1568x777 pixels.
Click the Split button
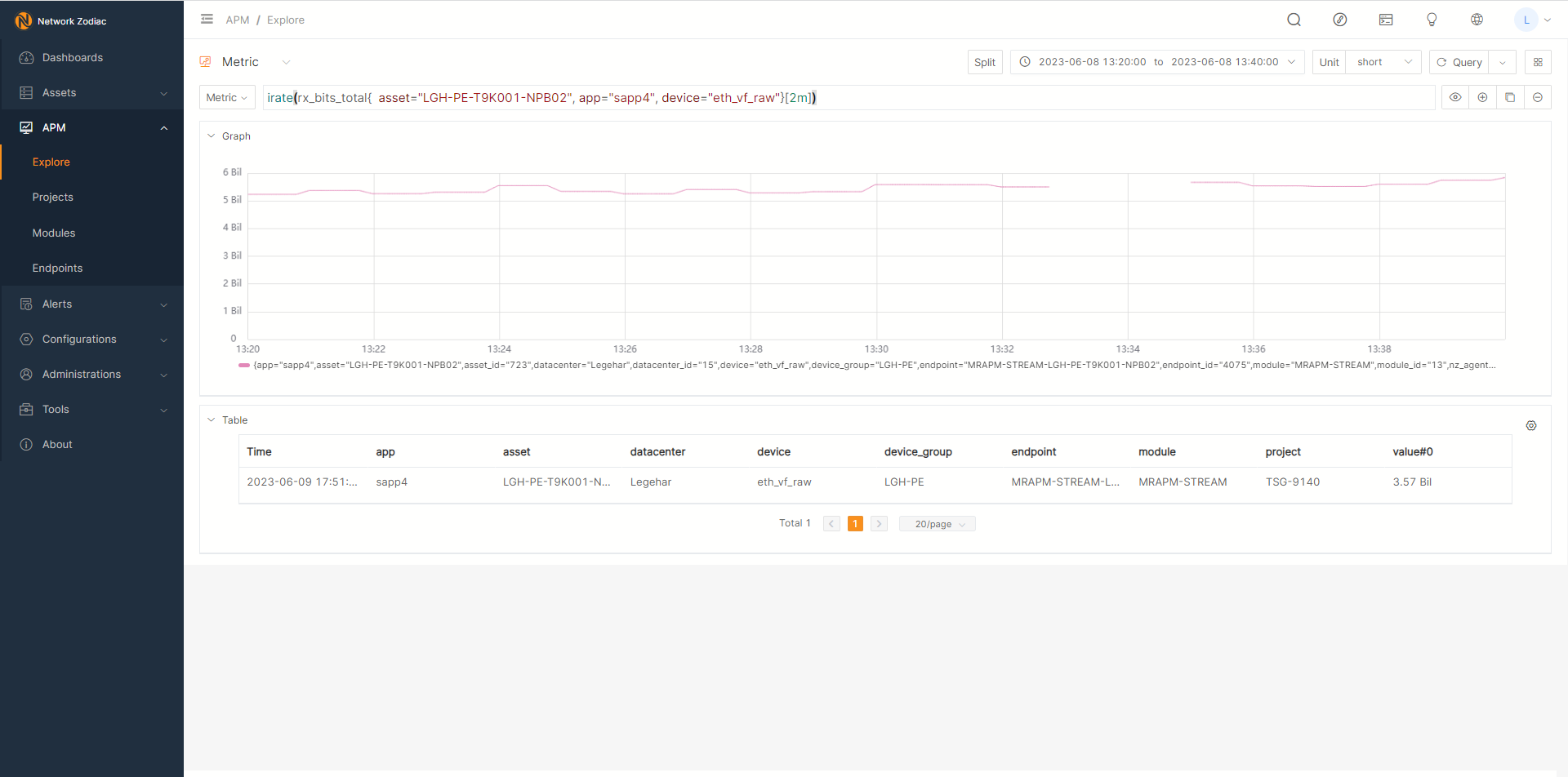pyautogui.click(x=984, y=62)
